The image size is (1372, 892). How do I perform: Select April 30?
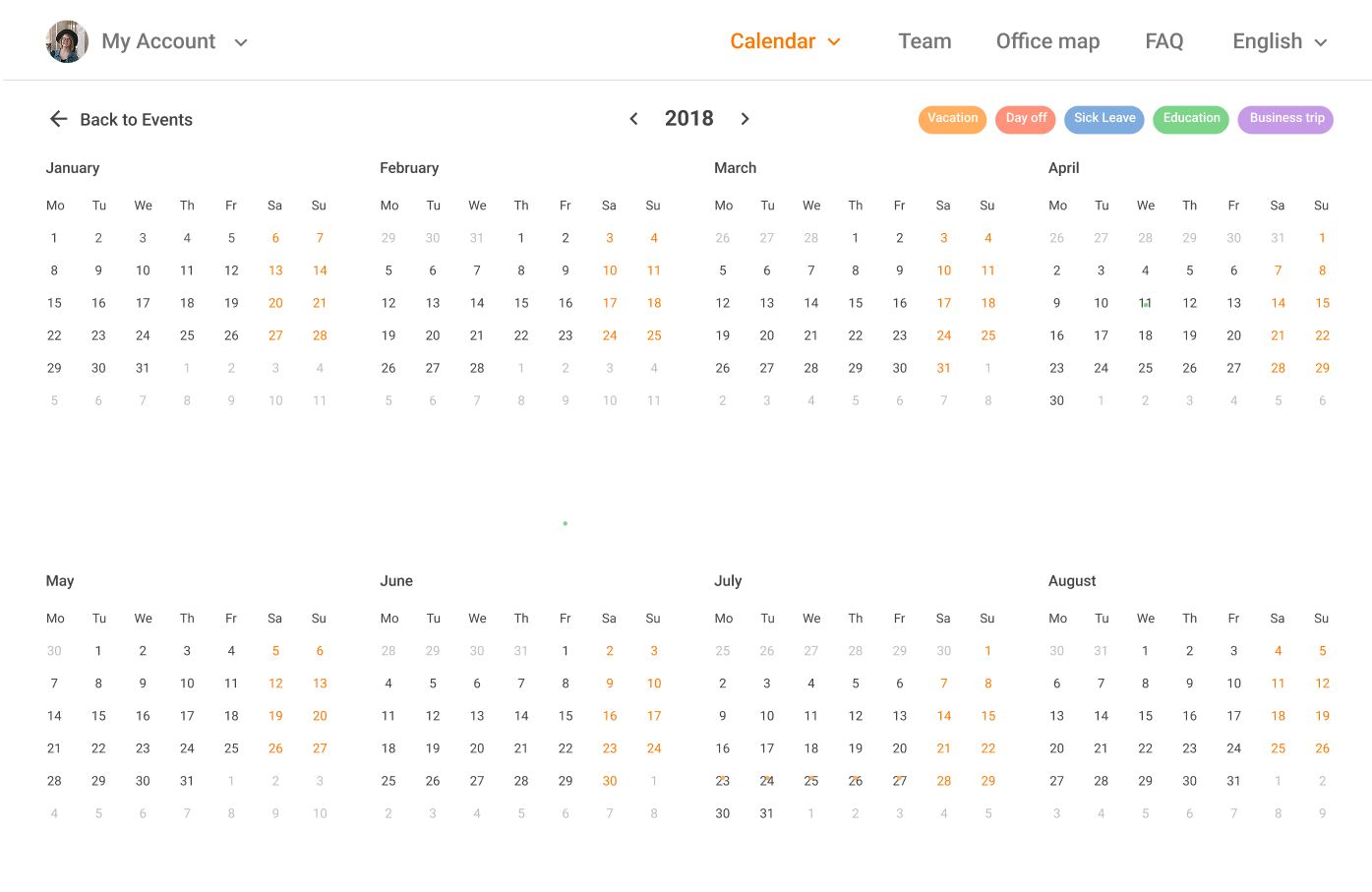tap(1057, 400)
